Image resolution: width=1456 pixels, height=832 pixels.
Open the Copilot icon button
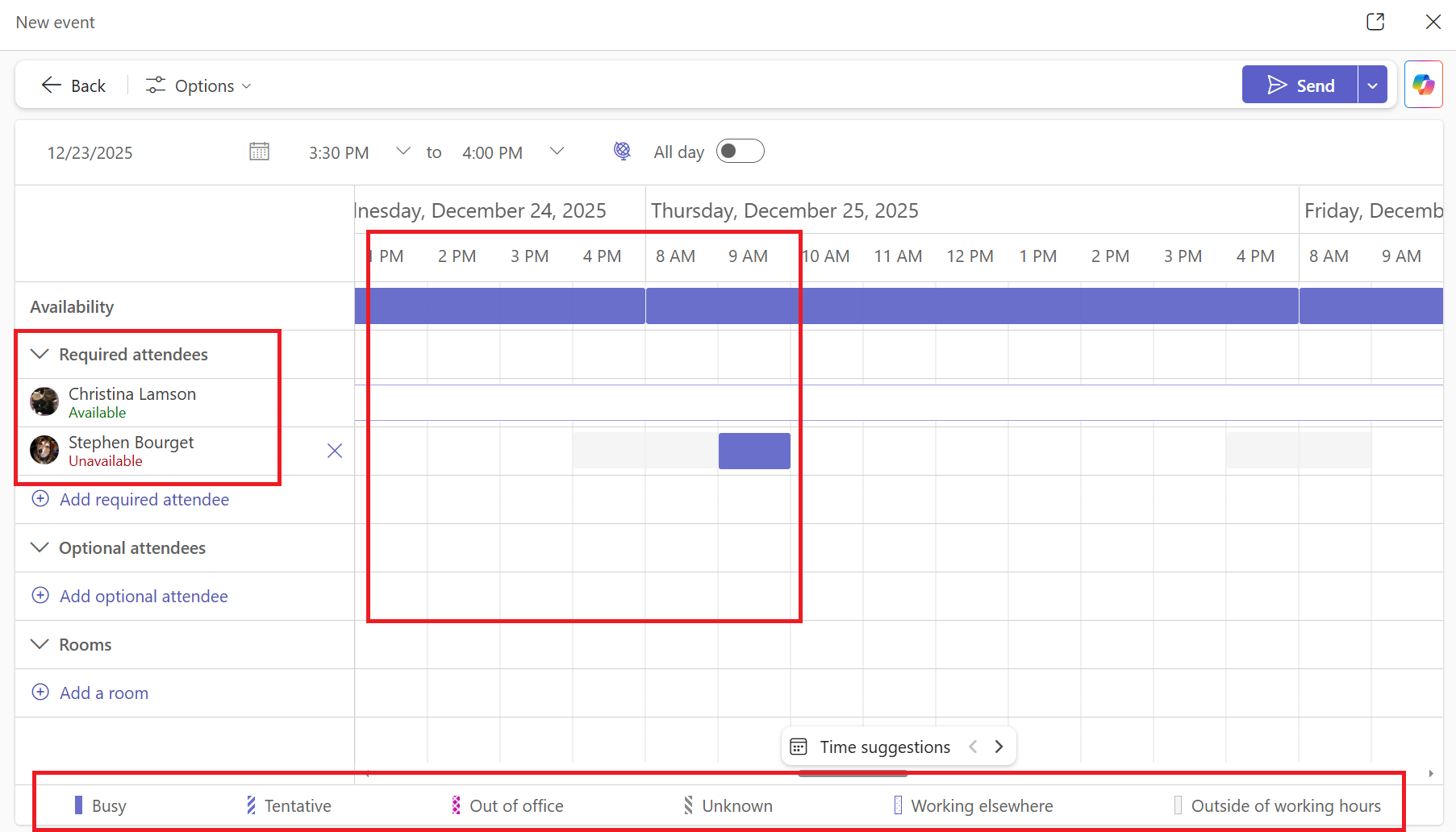coord(1423,85)
